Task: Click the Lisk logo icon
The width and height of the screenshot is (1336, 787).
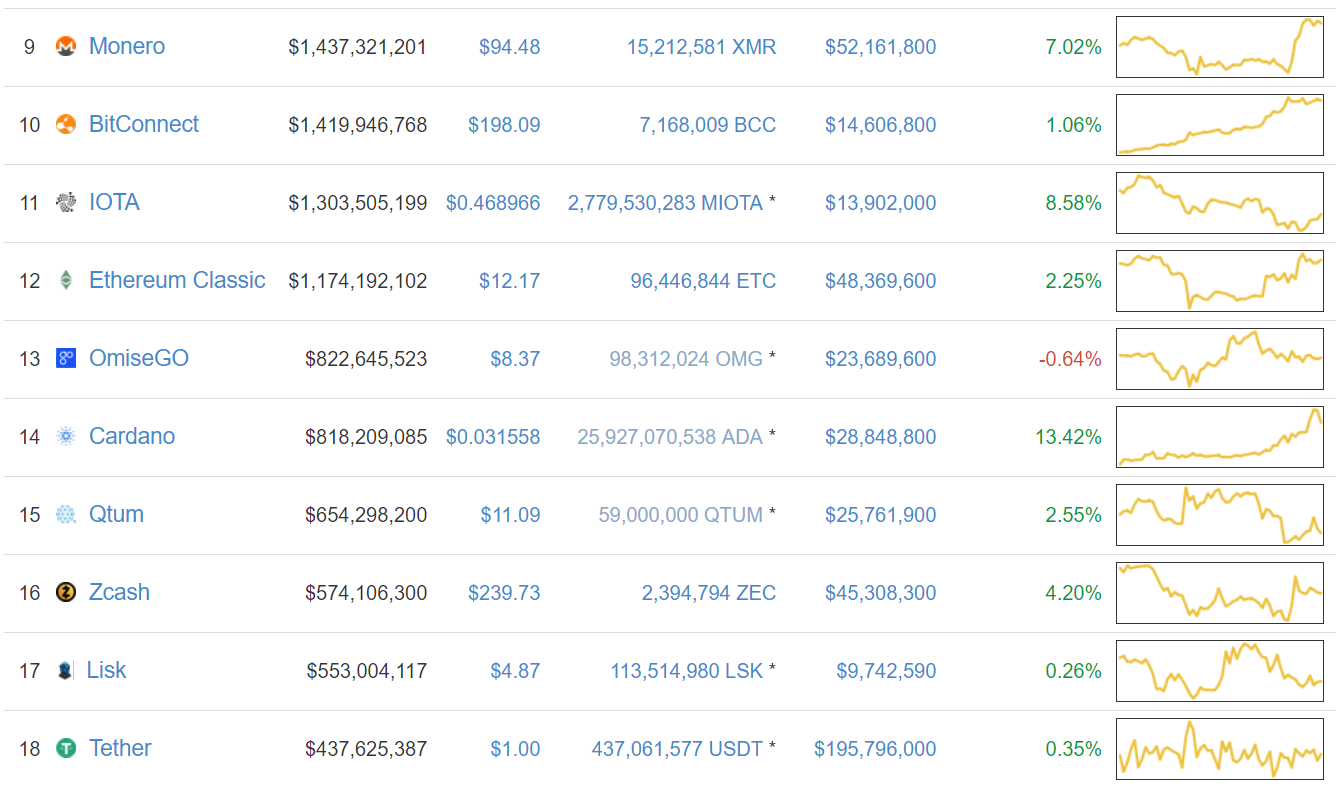Action: pos(65,671)
